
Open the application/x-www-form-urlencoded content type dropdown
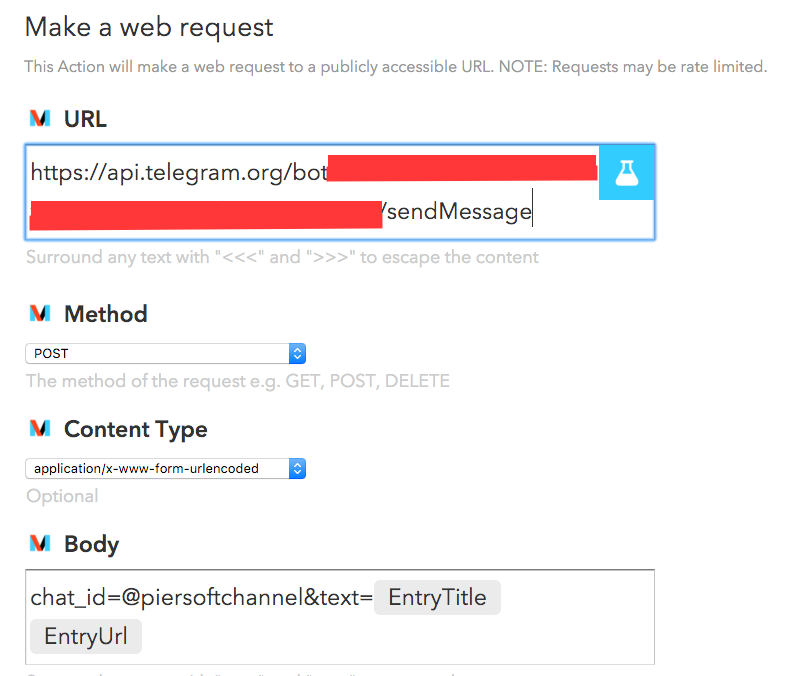165,469
